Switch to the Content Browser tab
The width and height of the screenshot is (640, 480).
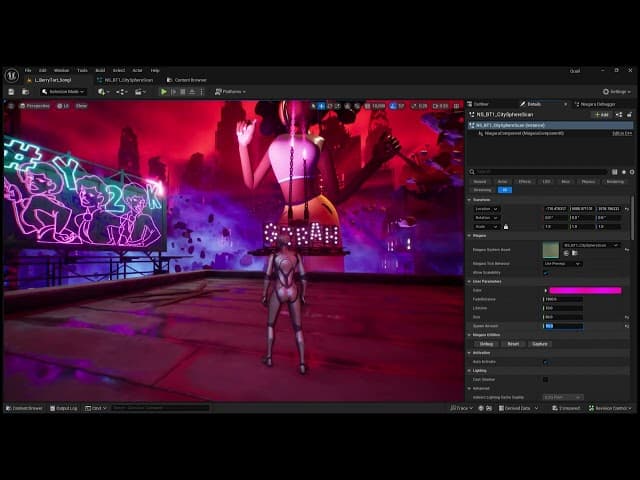coord(187,80)
